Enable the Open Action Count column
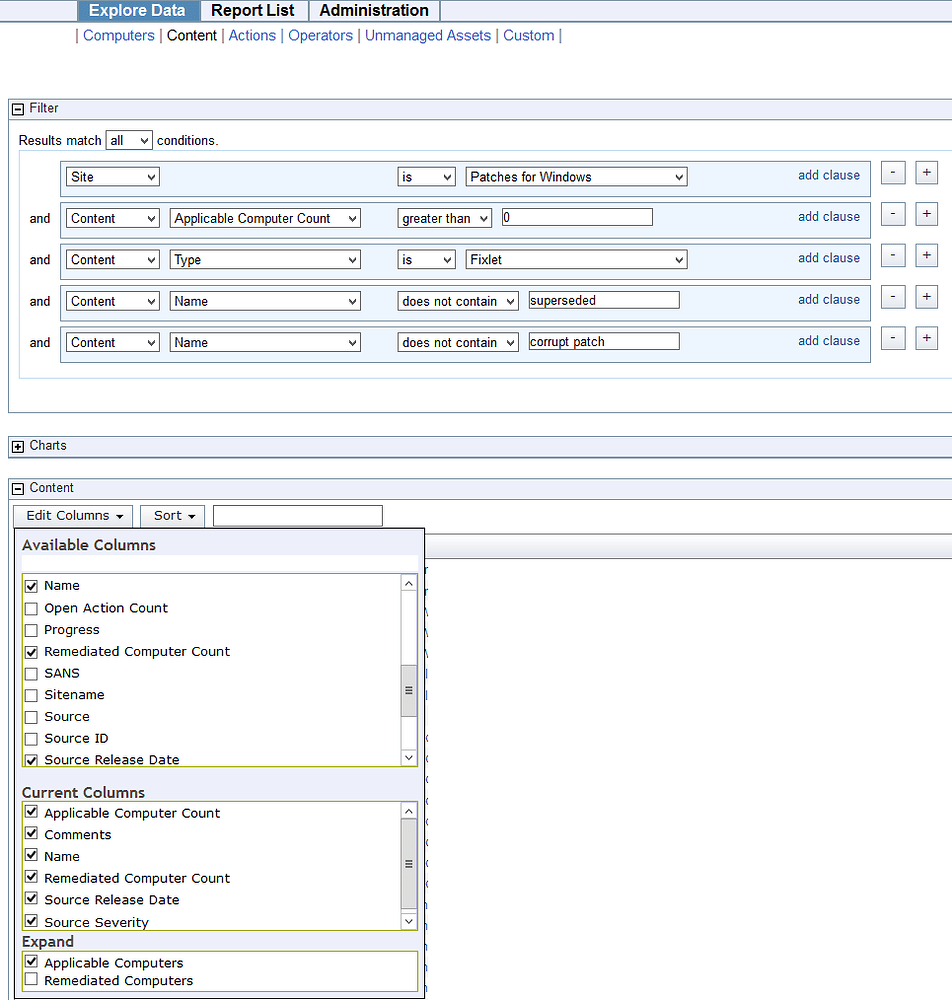Image resolution: width=952 pixels, height=1000 pixels. pos(31,608)
